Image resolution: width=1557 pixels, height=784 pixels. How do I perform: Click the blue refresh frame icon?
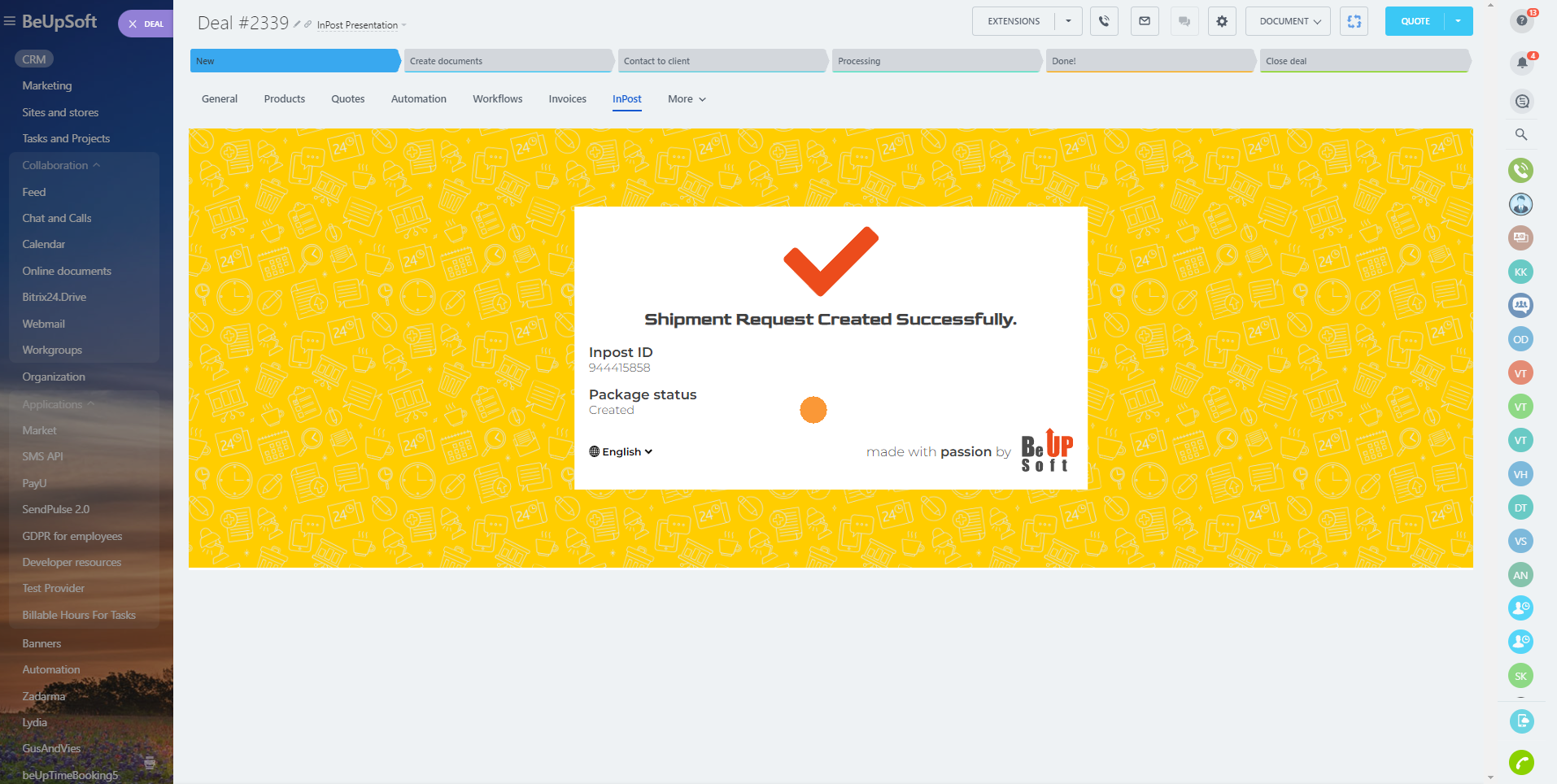pos(1354,21)
